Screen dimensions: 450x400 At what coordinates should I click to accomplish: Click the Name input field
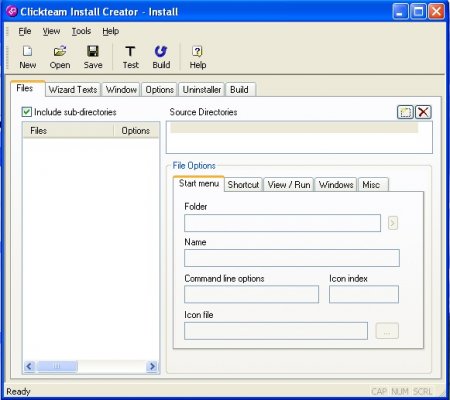[292, 258]
